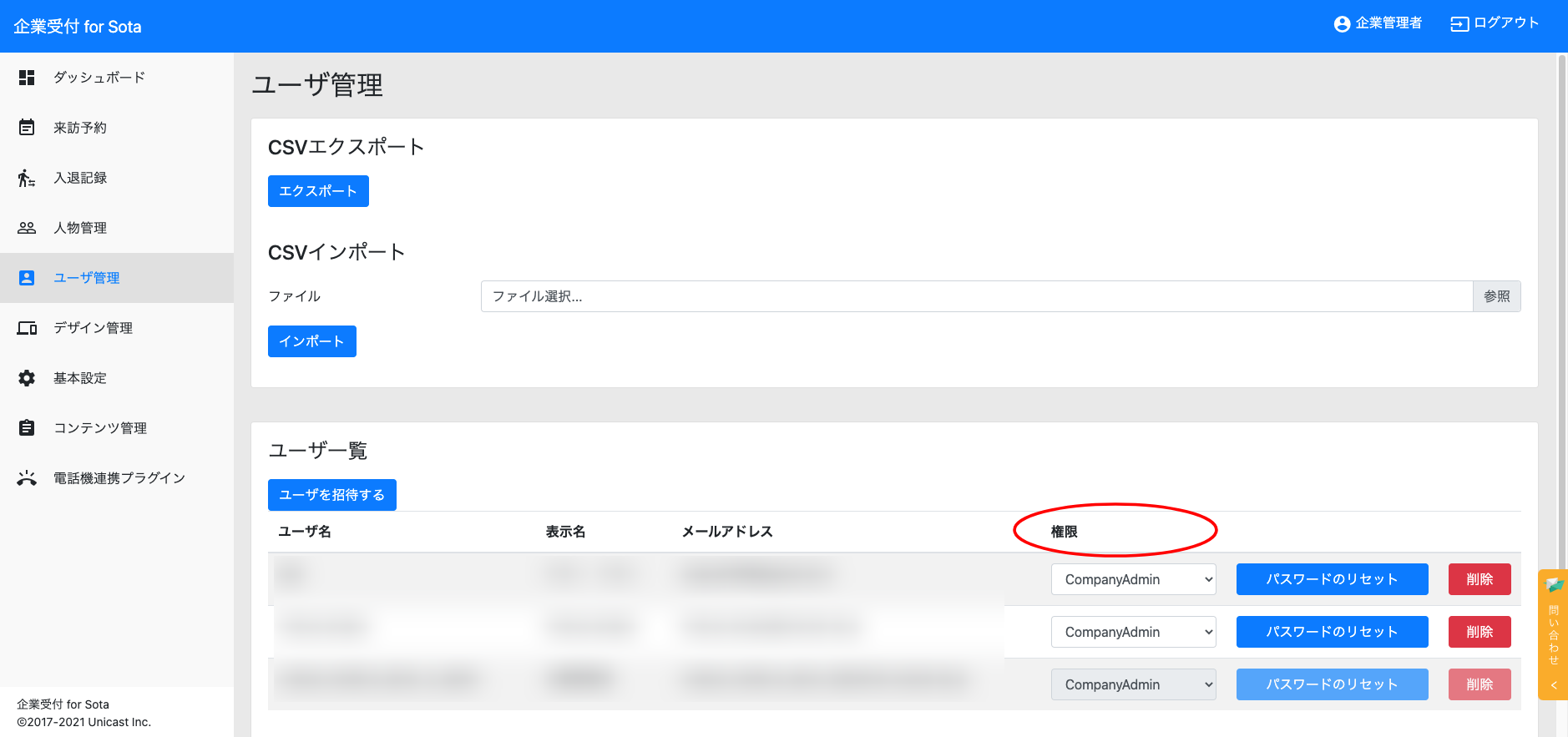This screenshot has height=737, width=1568.
Task: Collapse the 問い合わせ widget arrow
Action: (x=1554, y=685)
